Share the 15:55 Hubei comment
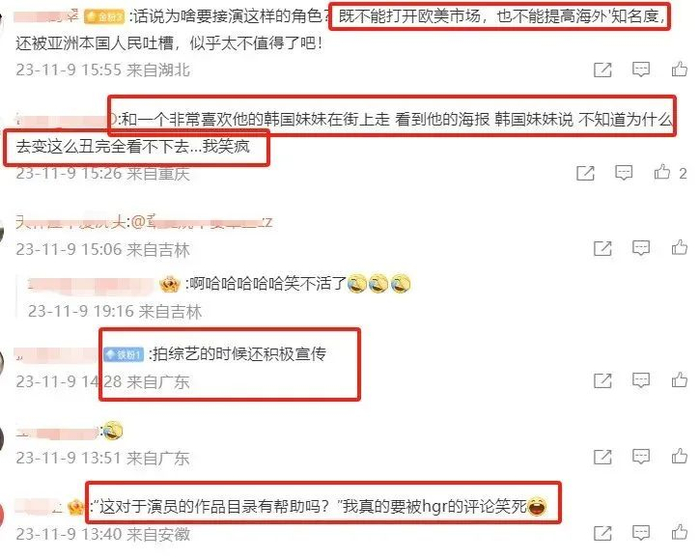Screen dimensions: 700x559 click(x=602, y=70)
